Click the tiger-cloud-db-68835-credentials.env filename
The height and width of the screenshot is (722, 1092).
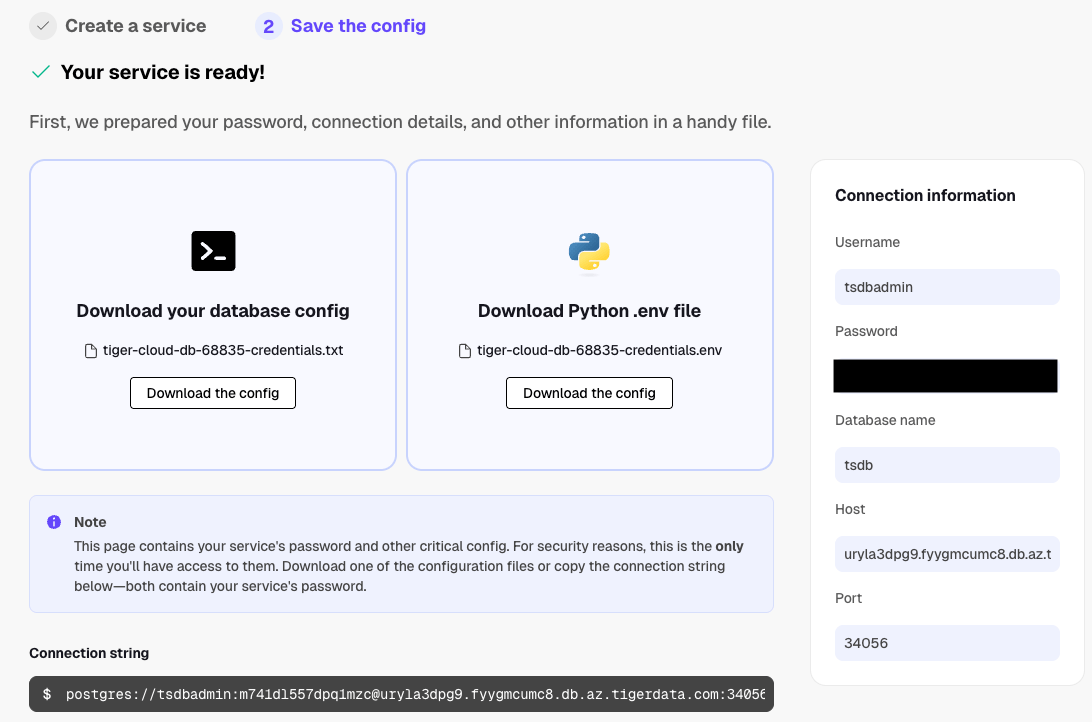599,351
